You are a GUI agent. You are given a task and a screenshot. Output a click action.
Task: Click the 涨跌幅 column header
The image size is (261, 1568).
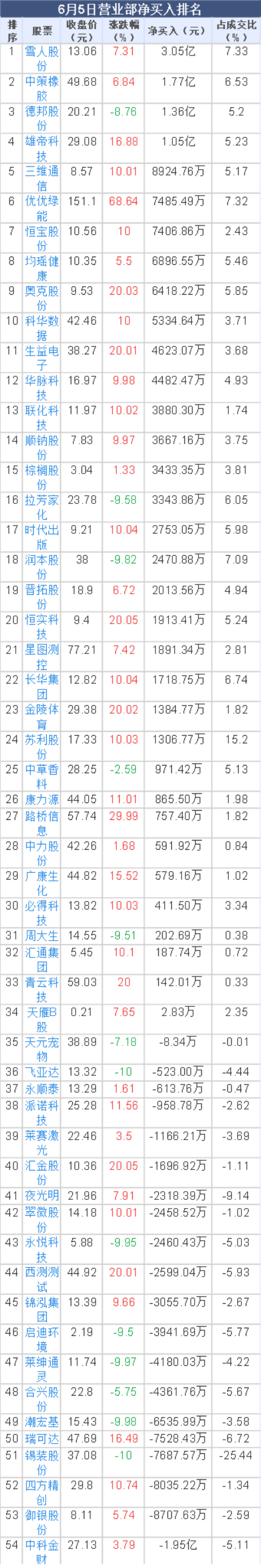coord(123,30)
